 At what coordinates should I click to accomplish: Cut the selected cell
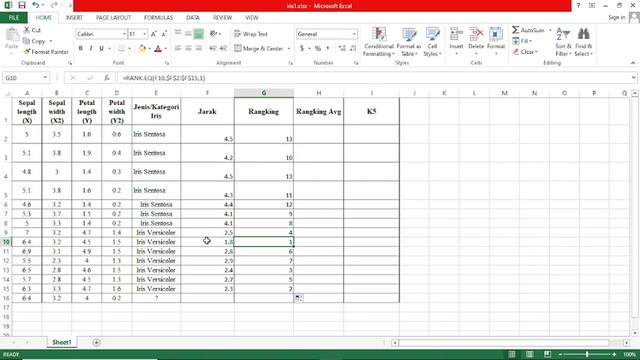click(32, 30)
